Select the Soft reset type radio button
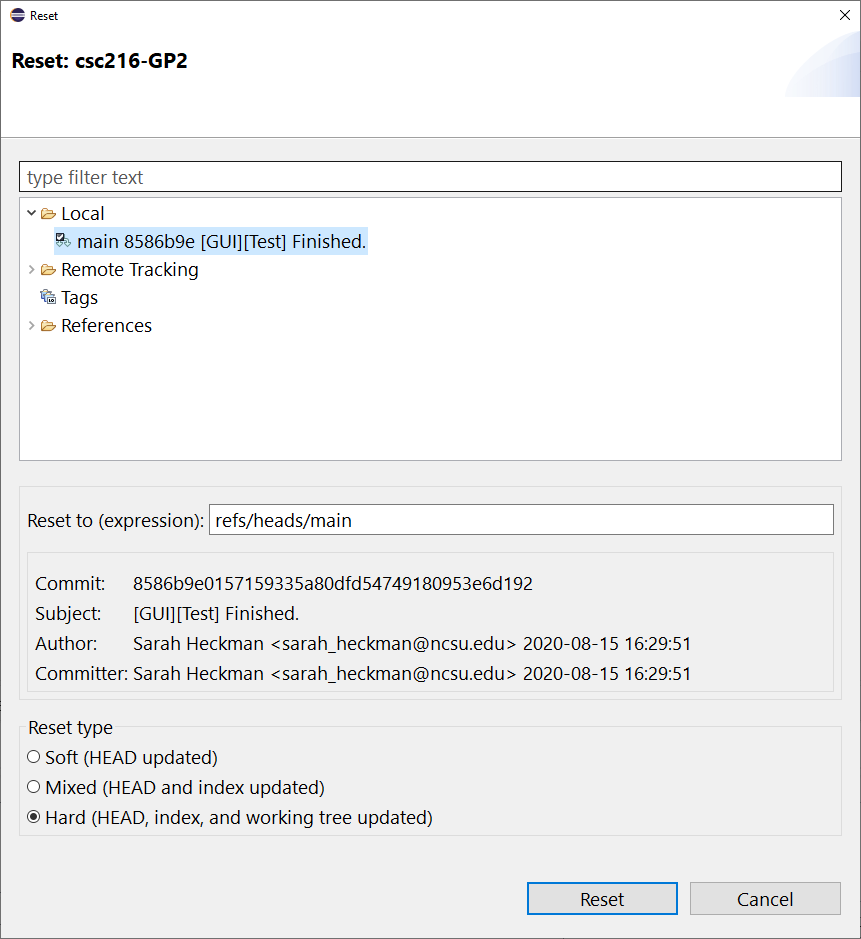This screenshot has width=861, height=939. coord(33,757)
